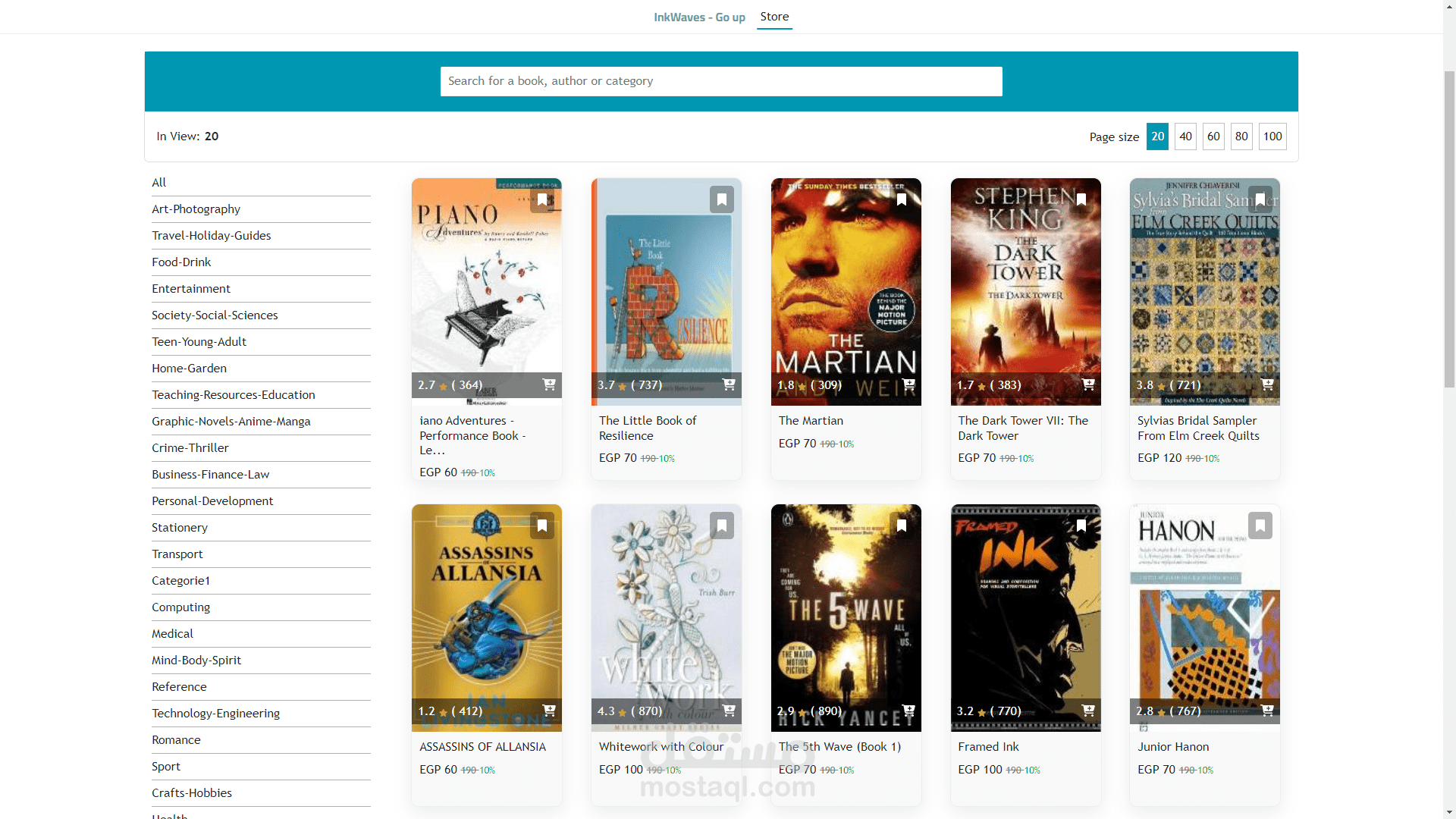Bookmark ASSASSINS OF ALLANSIA book
1456x819 pixels.
(x=542, y=526)
